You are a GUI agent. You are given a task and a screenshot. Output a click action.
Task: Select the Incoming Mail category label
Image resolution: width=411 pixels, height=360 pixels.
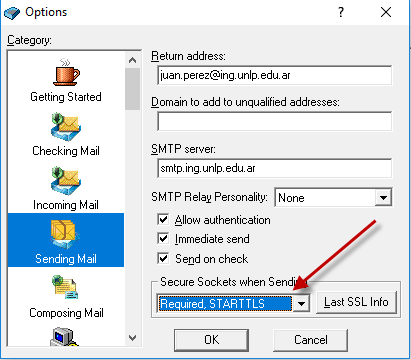(66, 205)
